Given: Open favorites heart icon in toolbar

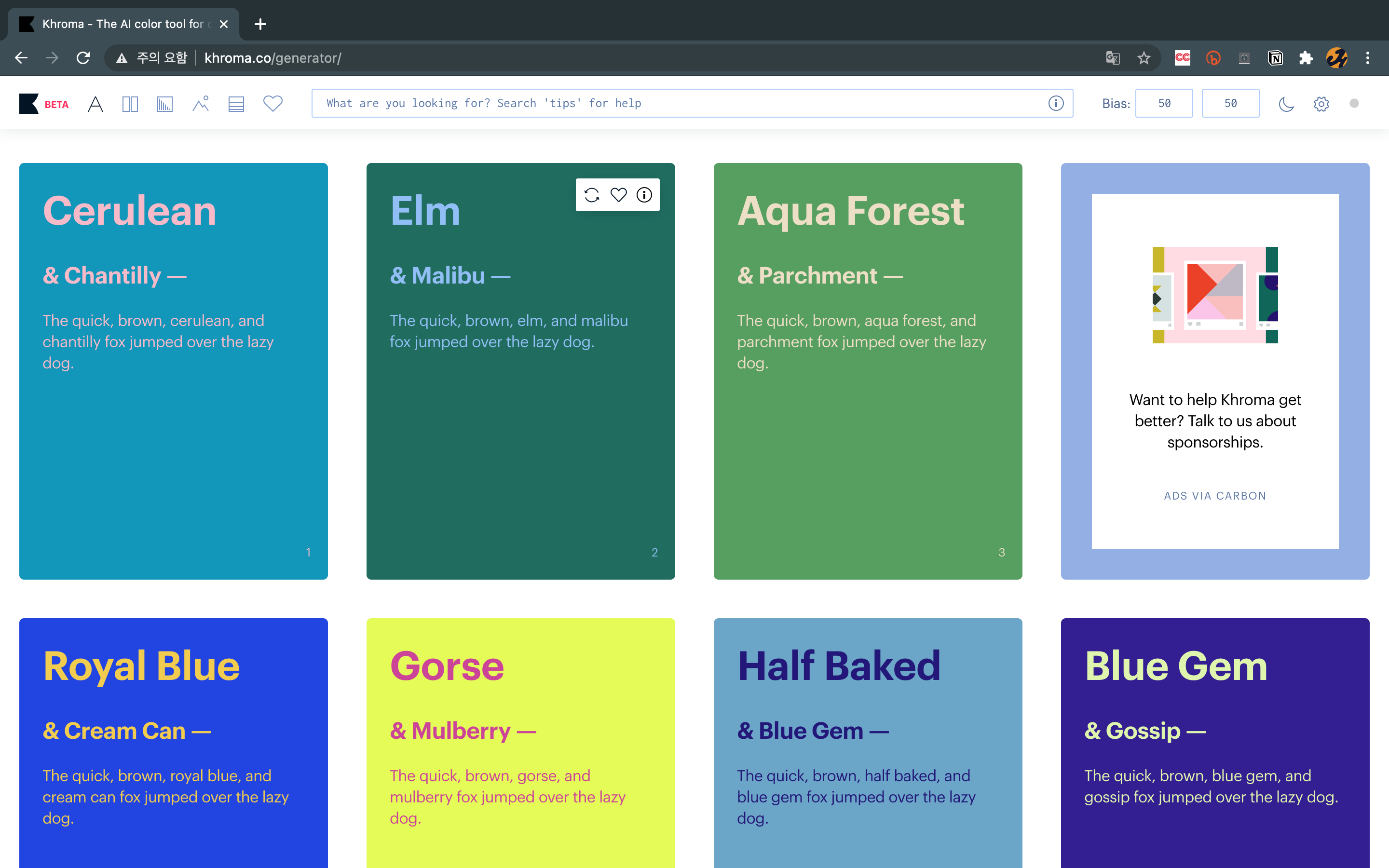Looking at the screenshot, I should point(272,104).
